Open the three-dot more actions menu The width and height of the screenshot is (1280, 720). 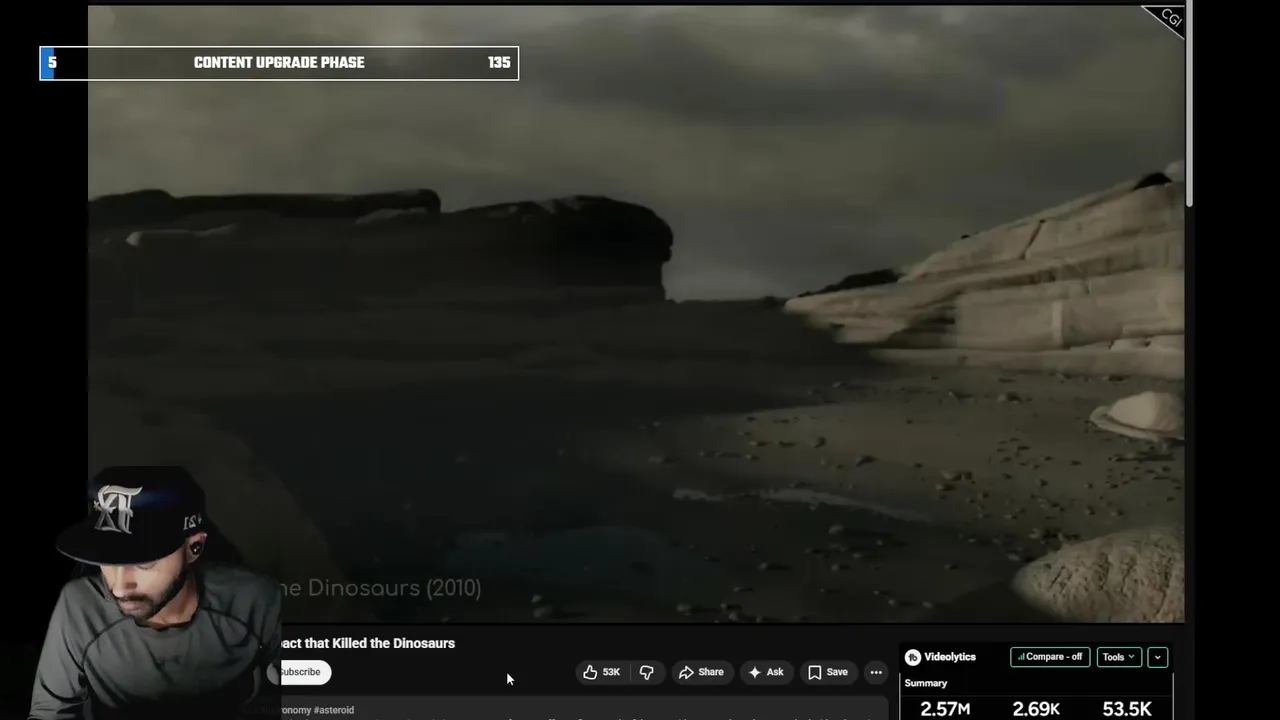(x=876, y=672)
